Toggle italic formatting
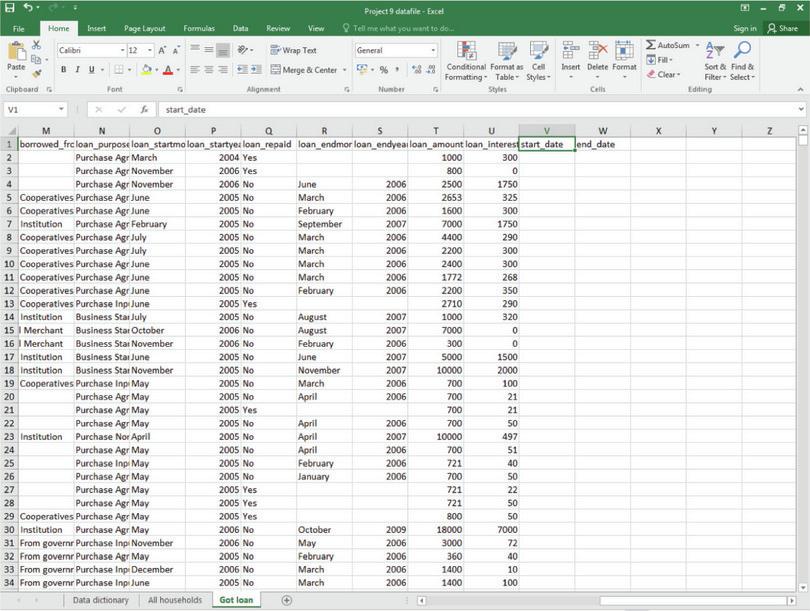This screenshot has height=611, width=810. (76, 71)
